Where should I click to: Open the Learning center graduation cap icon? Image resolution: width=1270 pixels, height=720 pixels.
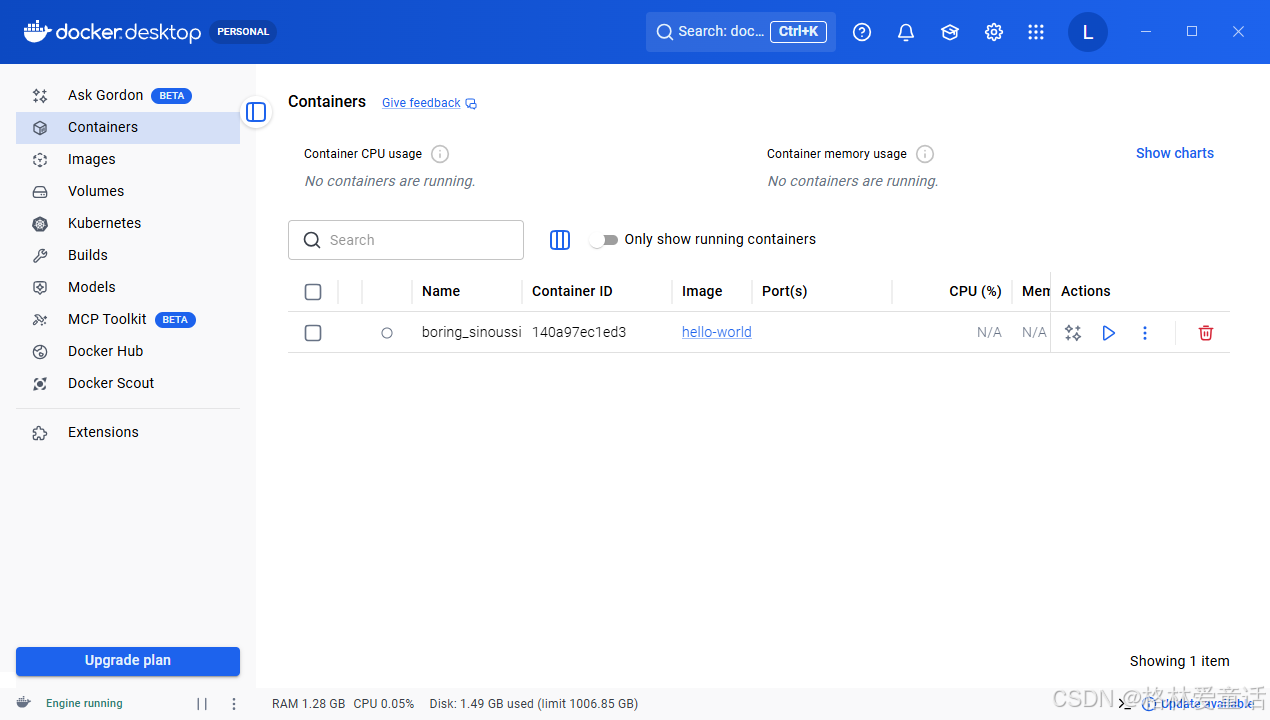click(x=950, y=32)
